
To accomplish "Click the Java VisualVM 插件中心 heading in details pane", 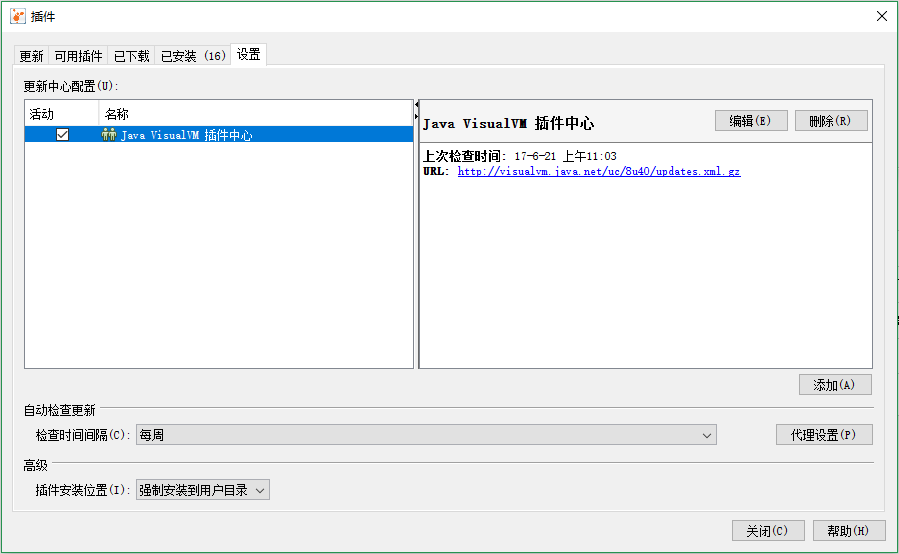I will (x=508, y=123).
